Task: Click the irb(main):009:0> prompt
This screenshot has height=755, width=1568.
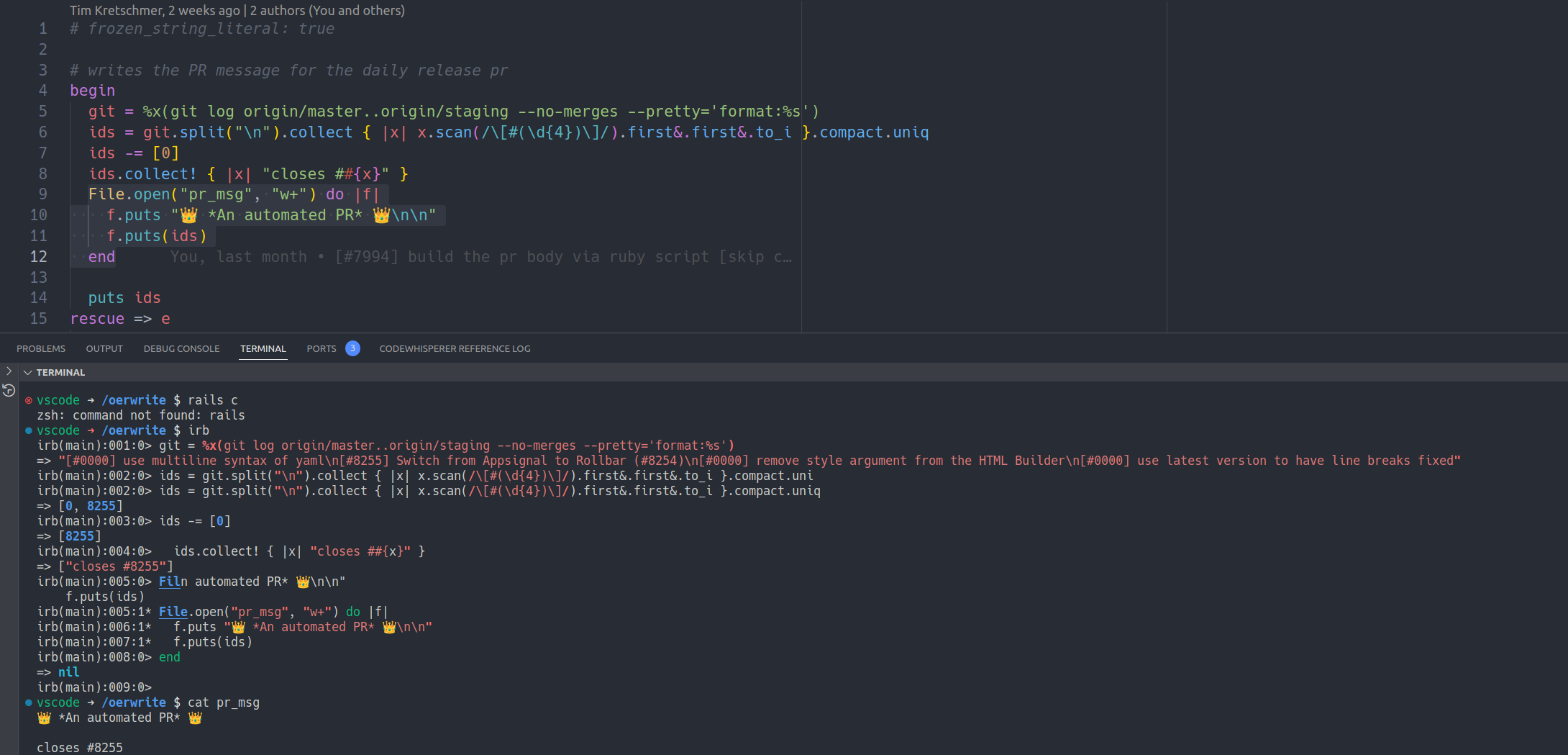Action: click(x=94, y=687)
